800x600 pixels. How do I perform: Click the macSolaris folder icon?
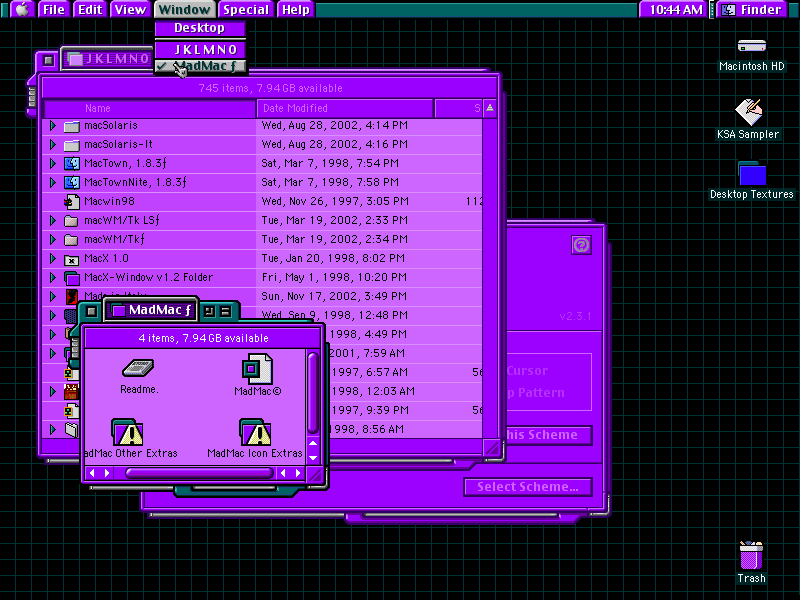tap(71, 126)
